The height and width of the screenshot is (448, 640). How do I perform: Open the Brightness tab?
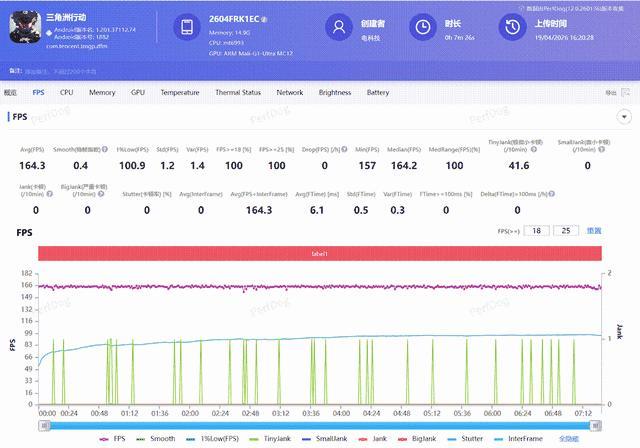[335, 93]
